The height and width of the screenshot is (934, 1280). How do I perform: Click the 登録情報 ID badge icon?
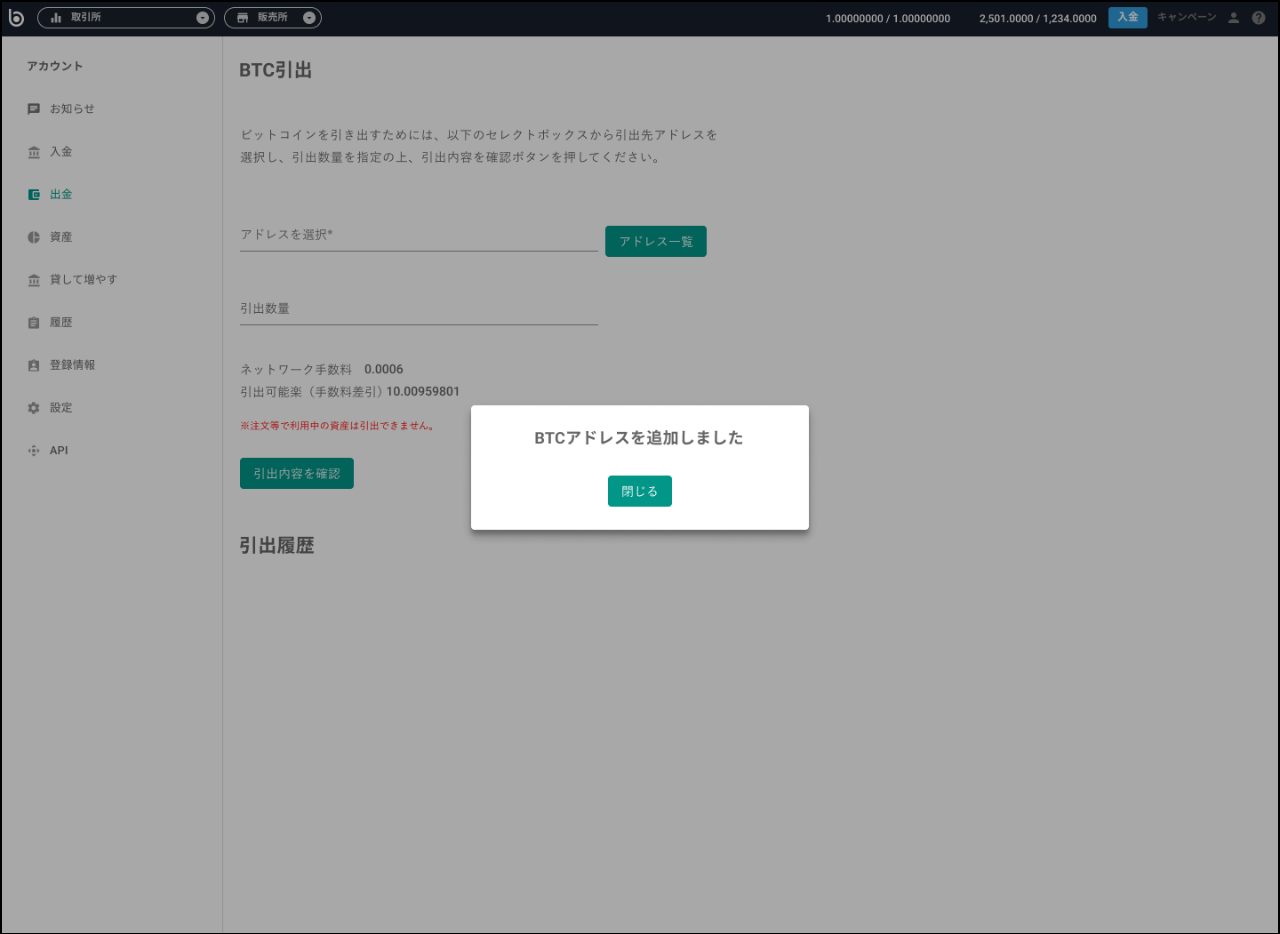[x=33, y=364]
